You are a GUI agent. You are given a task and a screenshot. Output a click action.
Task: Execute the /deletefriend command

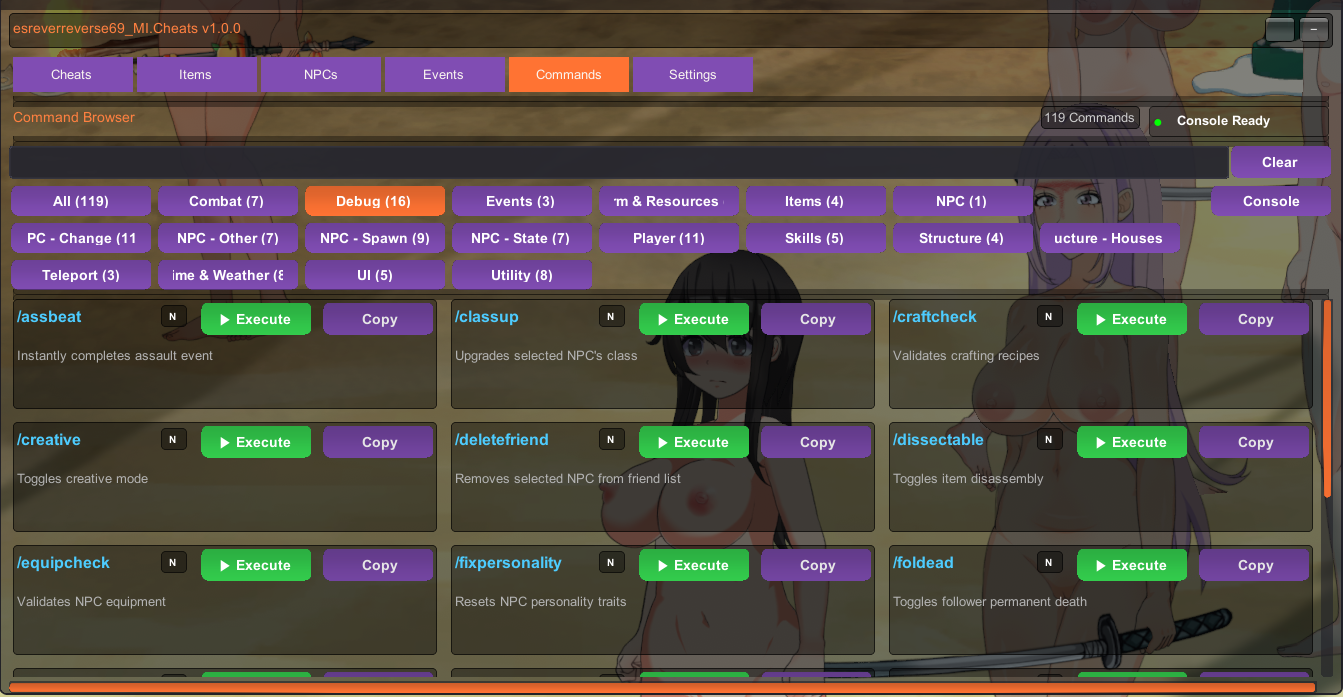tap(694, 442)
